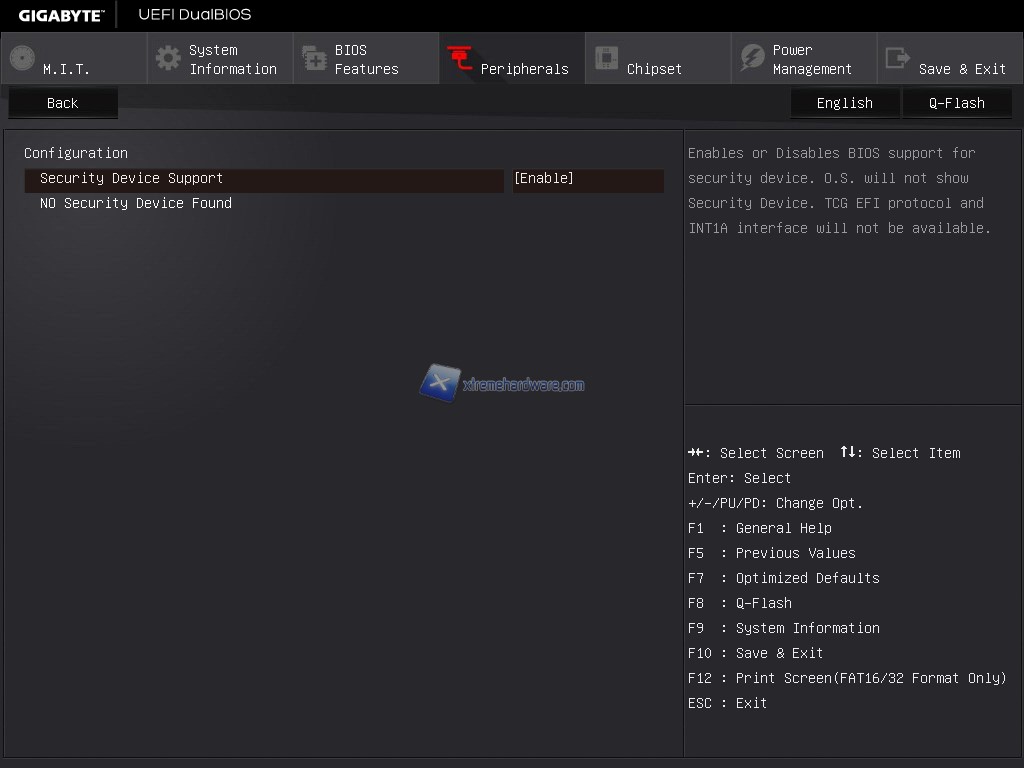Click the F7 Optimized Defaults hint
This screenshot has width=1024, height=768.
(x=783, y=578)
